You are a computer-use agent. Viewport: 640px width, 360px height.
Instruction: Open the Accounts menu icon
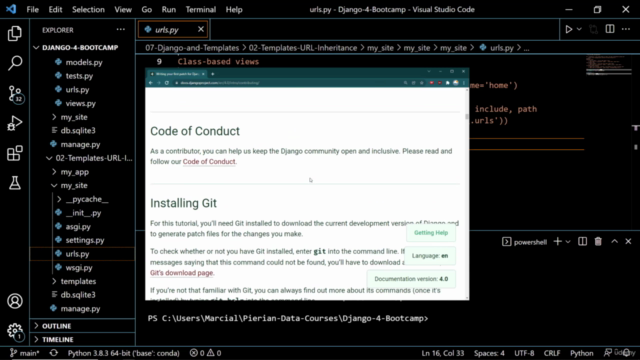[x=15, y=301]
